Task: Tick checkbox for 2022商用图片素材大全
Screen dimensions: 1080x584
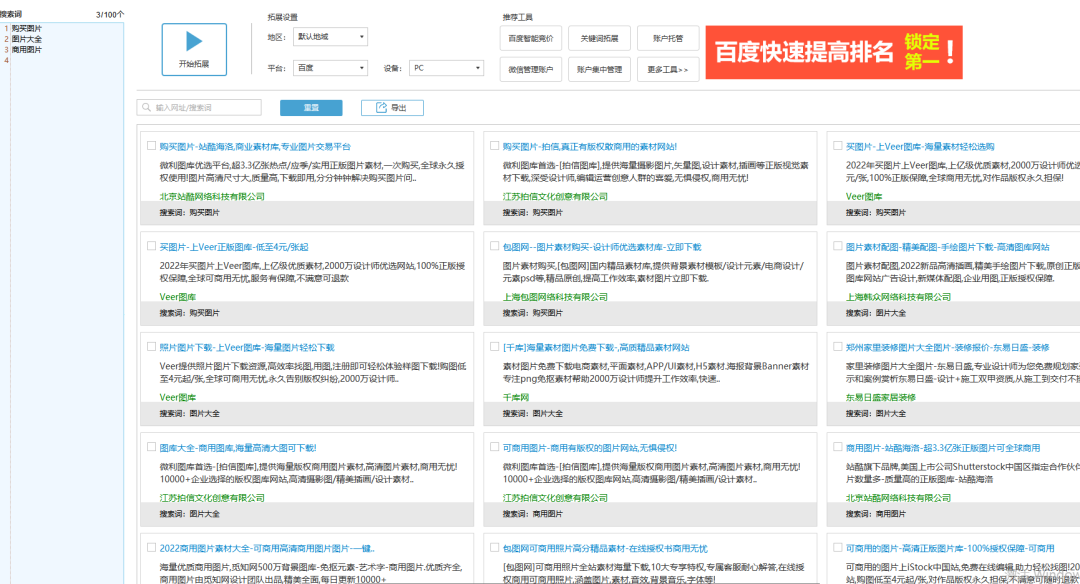Action: coord(151,548)
